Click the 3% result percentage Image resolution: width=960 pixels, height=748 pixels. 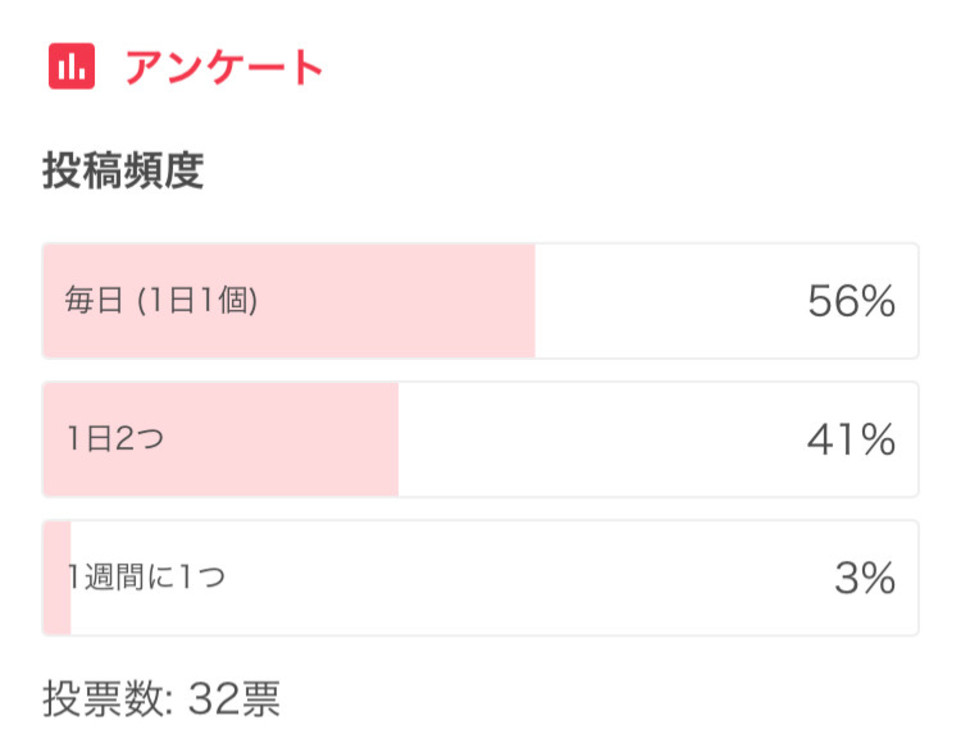[x=865, y=577]
